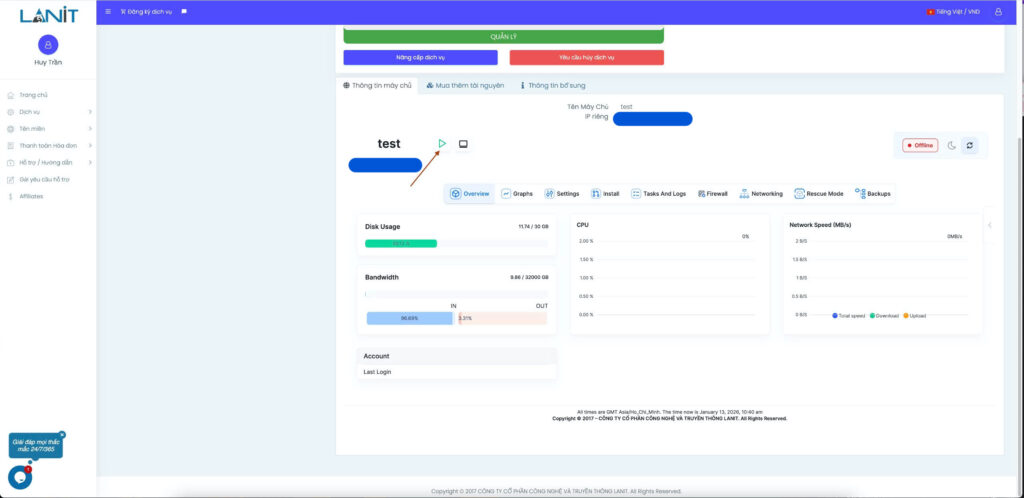Click the green Disk Usage progress bar
Image resolution: width=1024 pixels, height=498 pixels.
tap(400, 243)
